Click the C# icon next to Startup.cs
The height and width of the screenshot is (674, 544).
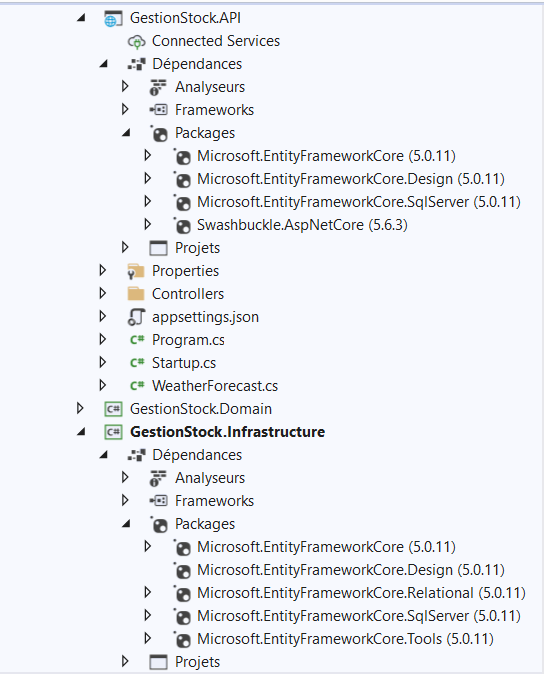tap(137, 363)
